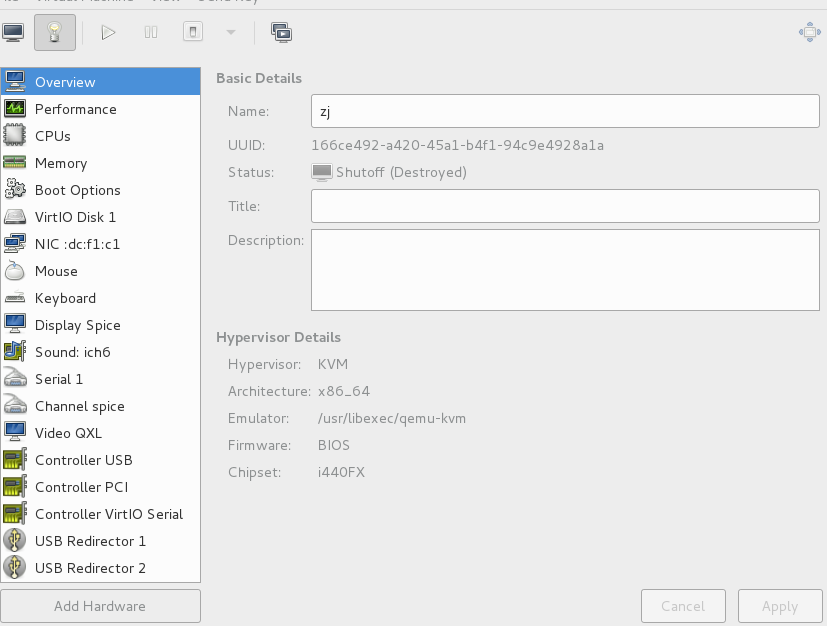Screen dimensions: 827x626
Task: Click the Apply button
Action: pos(780,606)
